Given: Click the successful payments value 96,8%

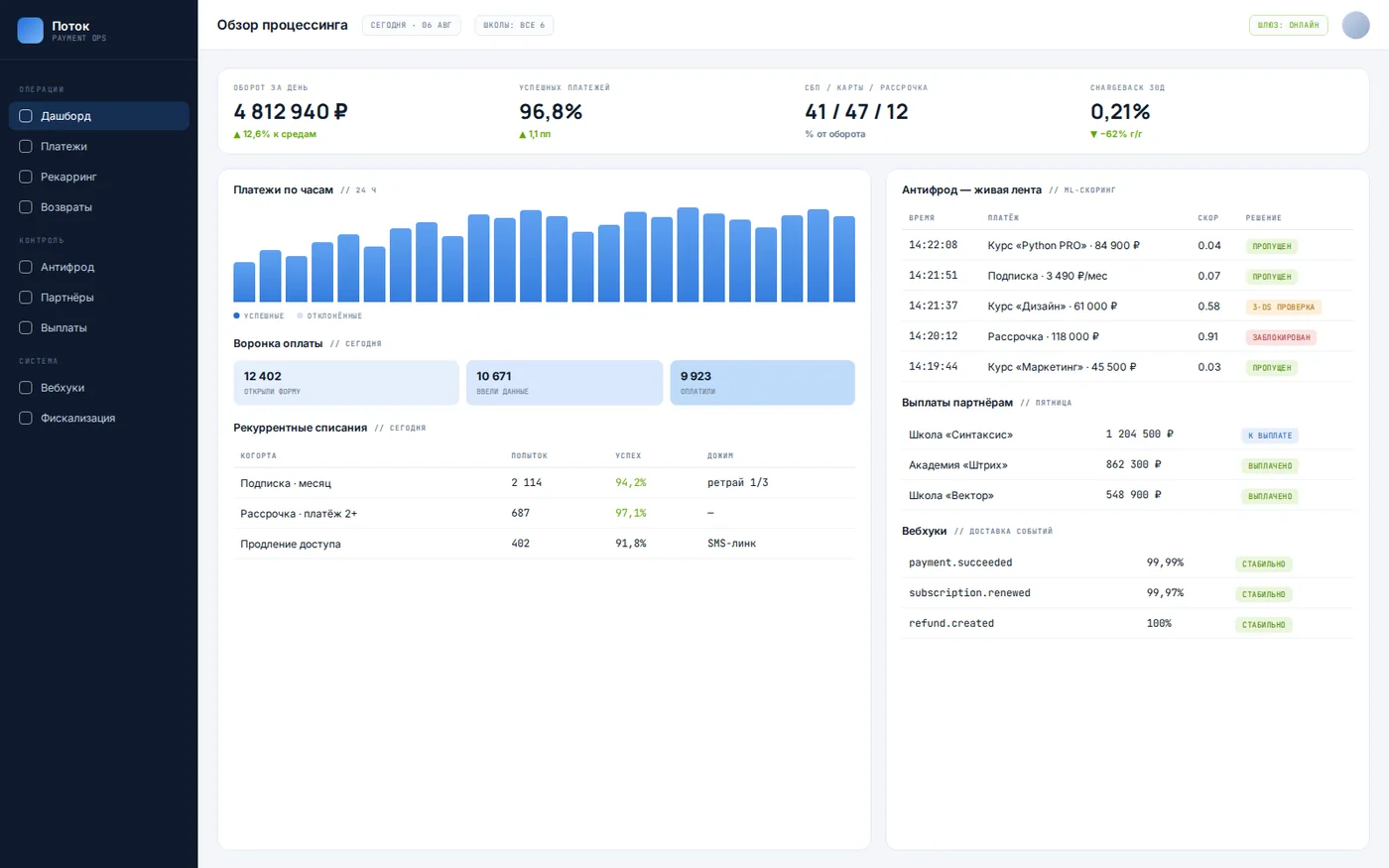Looking at the screenshot, I should (x=551, y=112).
